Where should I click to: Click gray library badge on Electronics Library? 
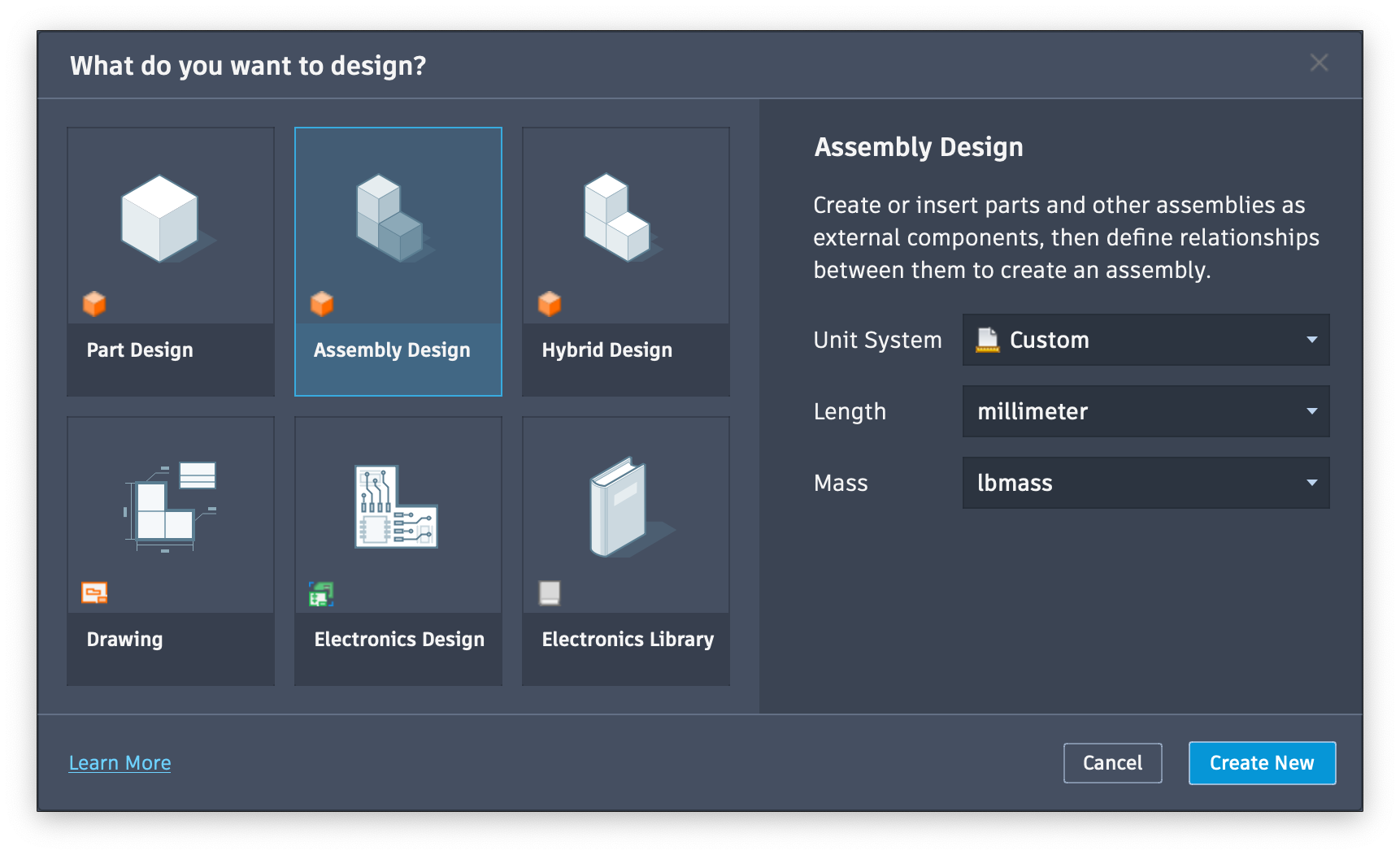[x=550, y=593]
